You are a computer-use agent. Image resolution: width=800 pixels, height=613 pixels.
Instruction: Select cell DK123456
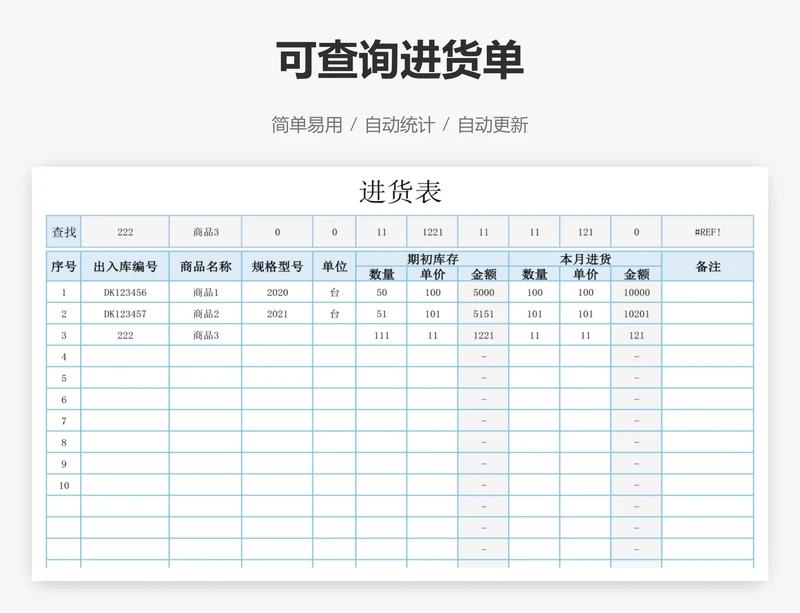[x=125, y=292]
